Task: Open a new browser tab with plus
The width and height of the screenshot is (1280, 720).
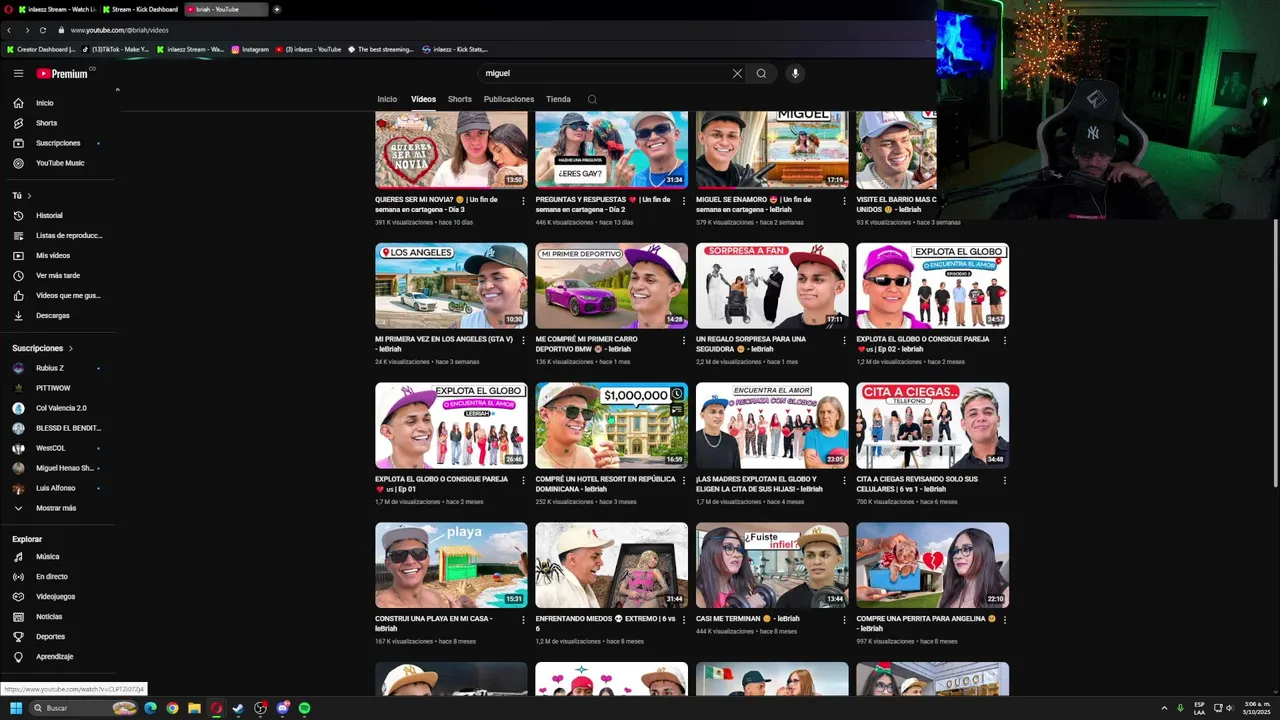Action: [x=277, y=9]
